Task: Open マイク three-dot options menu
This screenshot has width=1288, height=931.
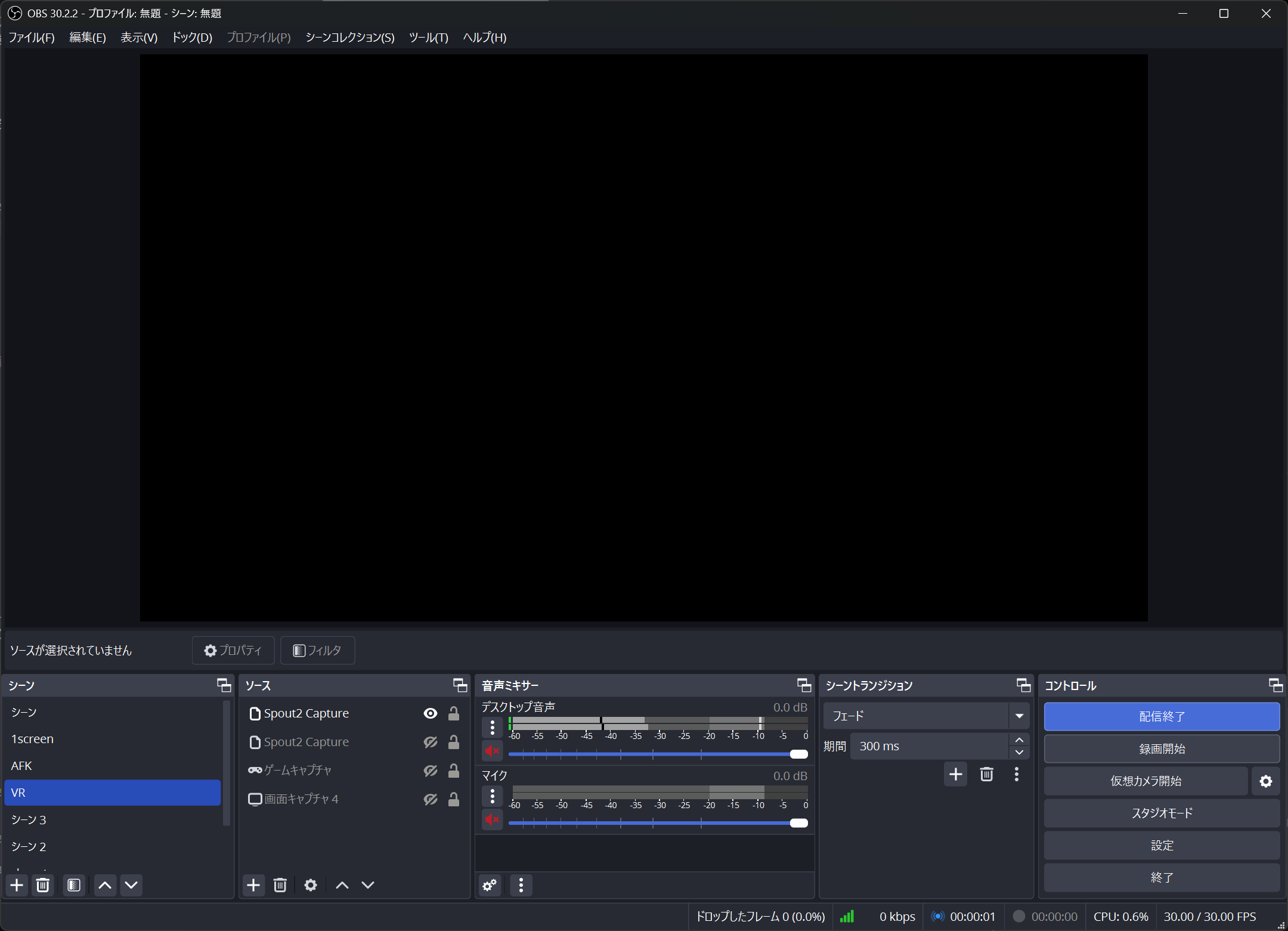Action: click(492, 796)
